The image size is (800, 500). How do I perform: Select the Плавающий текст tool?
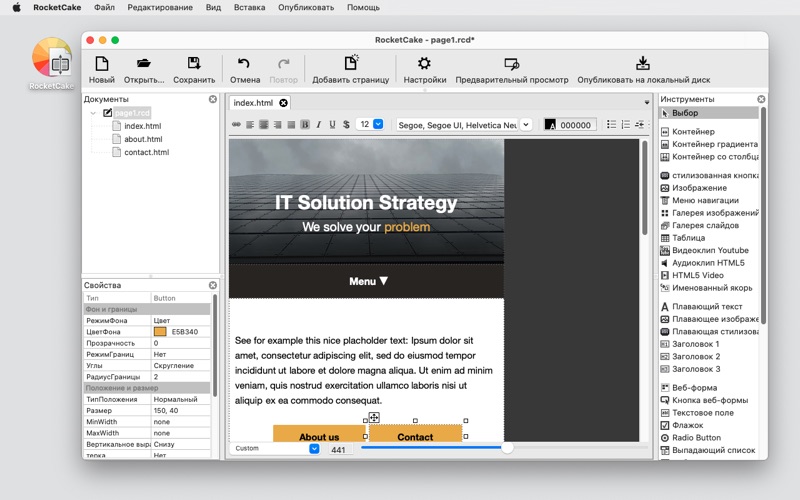point(708,307)
